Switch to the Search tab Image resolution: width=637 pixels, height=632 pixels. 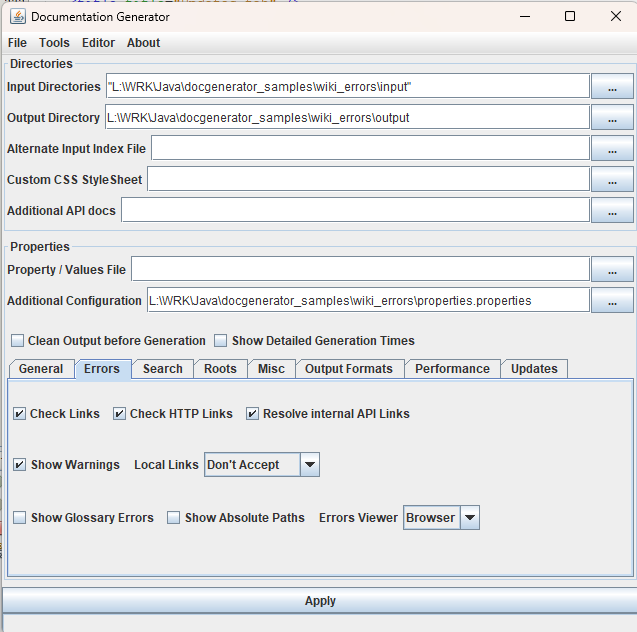click(x=162, y=369)
